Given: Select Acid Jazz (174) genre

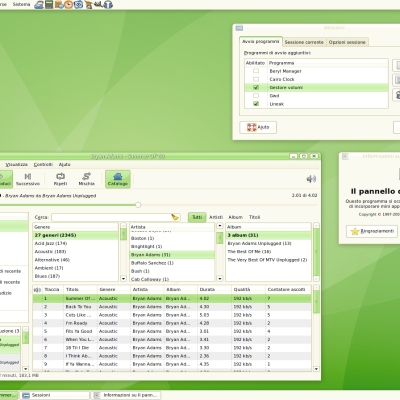Looking at the screenshot, I should pos(76,243).
